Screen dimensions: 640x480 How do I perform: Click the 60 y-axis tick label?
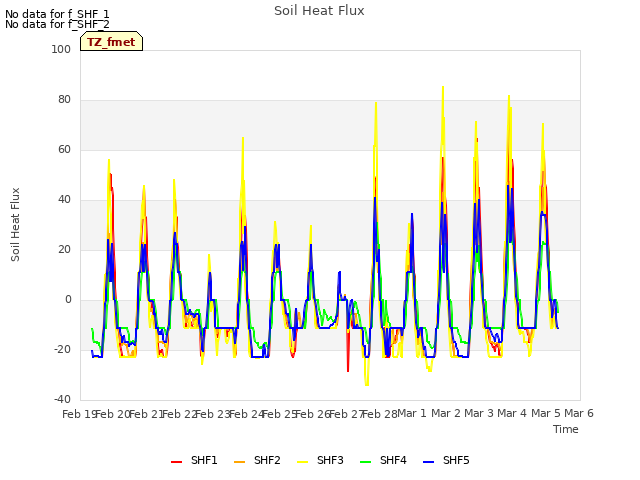click(x=64, y=149)
